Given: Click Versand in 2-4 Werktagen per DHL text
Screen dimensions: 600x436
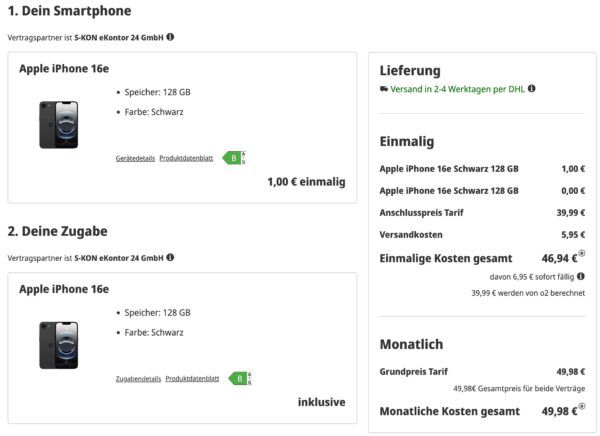Looking at the screenshot, I should pos(458,89).
